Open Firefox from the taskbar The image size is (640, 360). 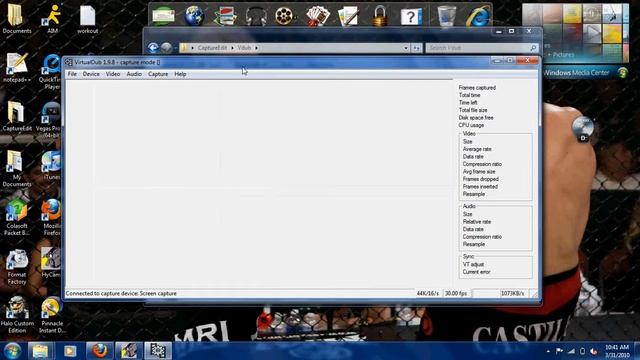[x=99, y=351]
